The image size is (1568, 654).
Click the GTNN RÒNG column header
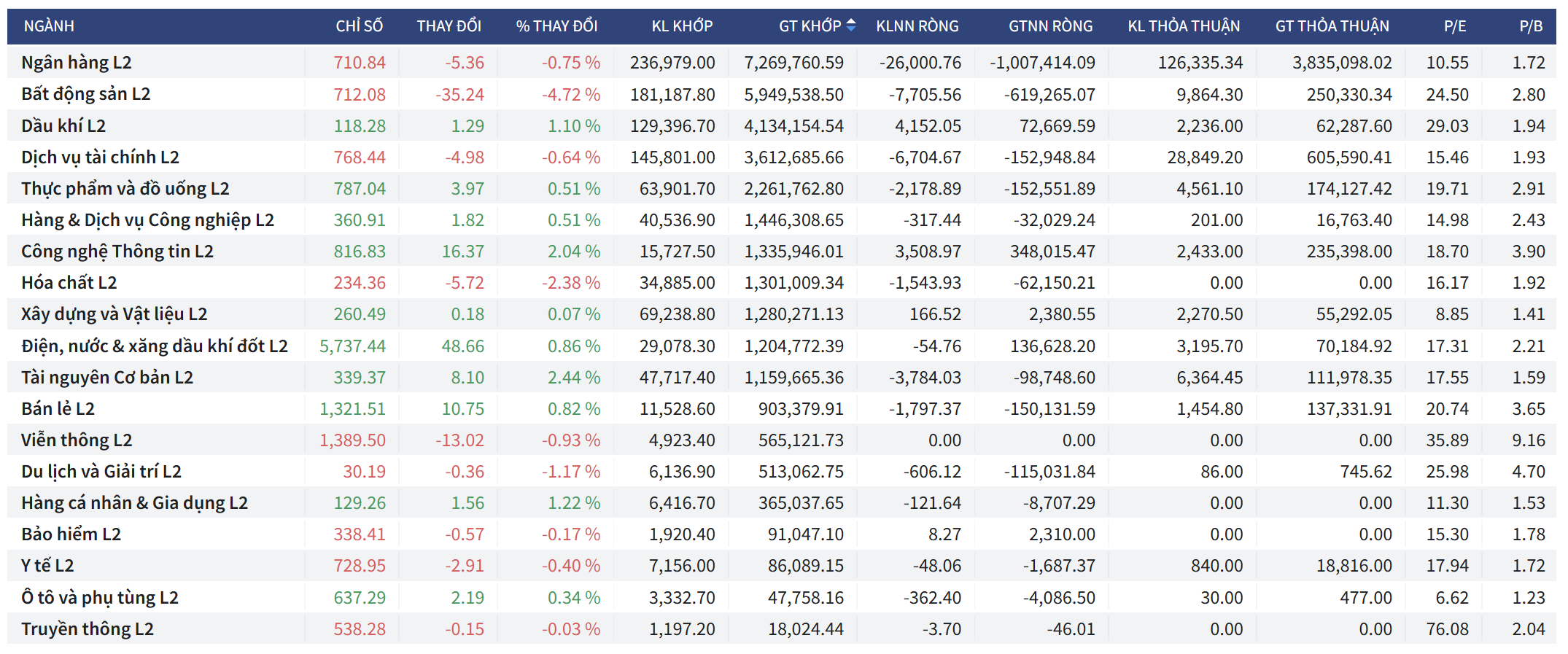[1050, 26]
